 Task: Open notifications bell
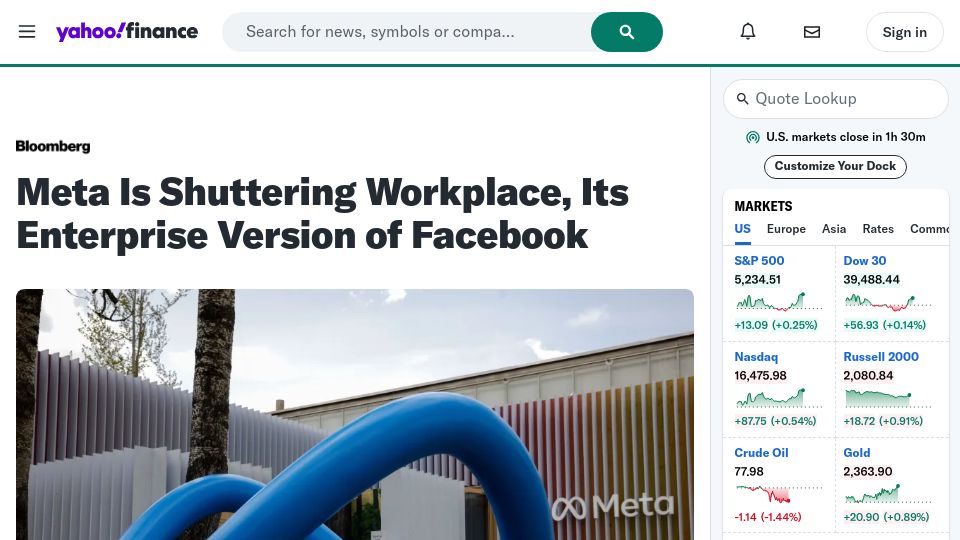click(x=748, y=31)
